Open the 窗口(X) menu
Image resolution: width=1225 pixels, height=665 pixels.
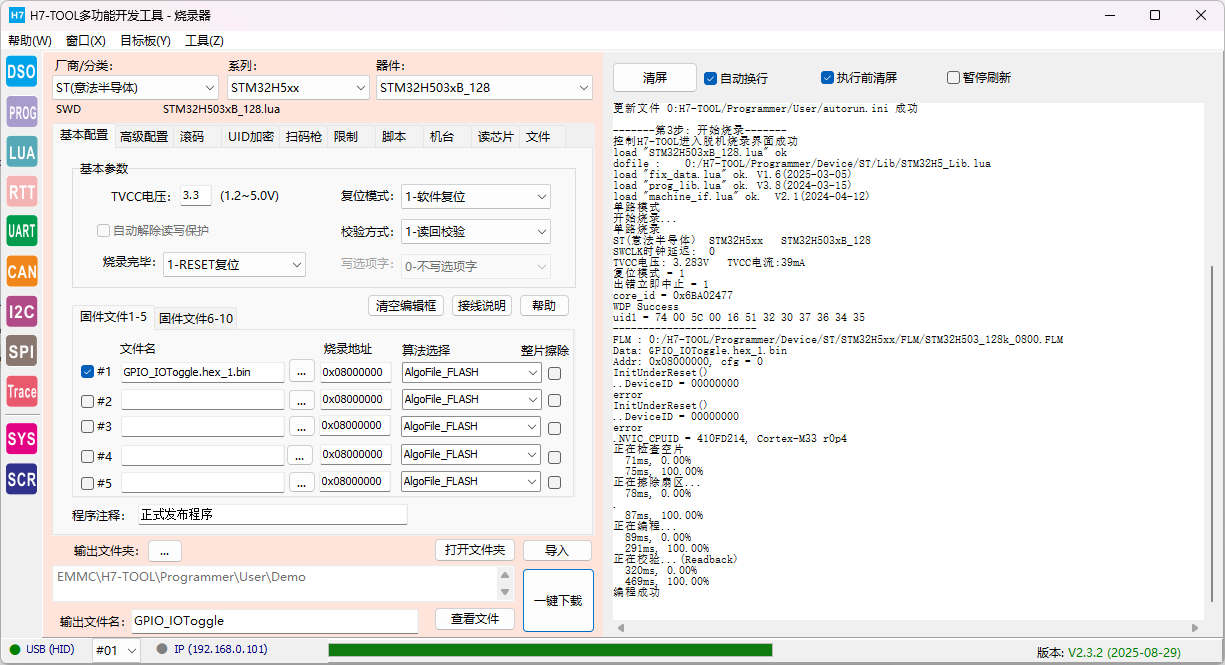(x=86, y=41)
